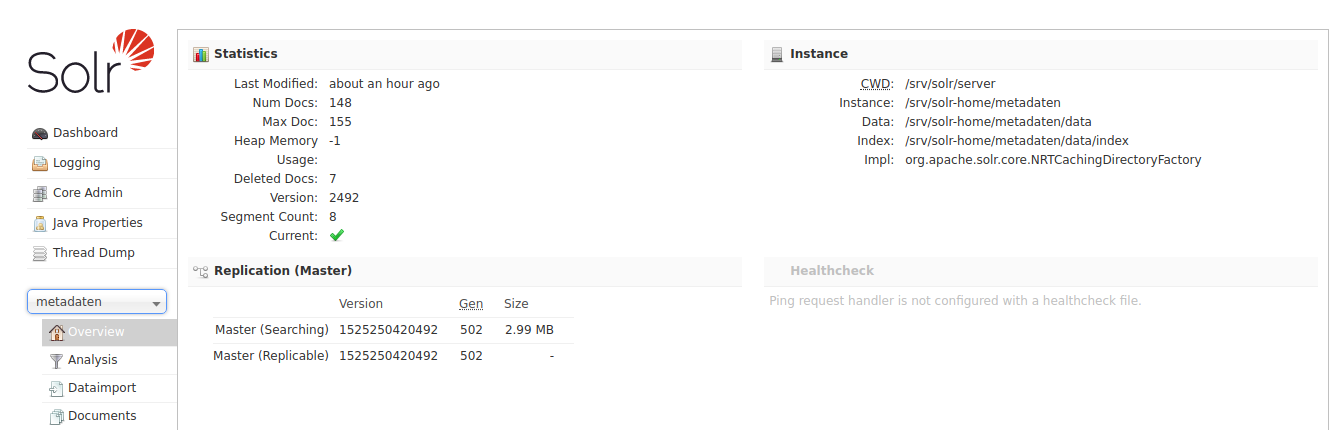Click the Instance server icon
This screenshot has width=1334, height=430.
point(777,54)
